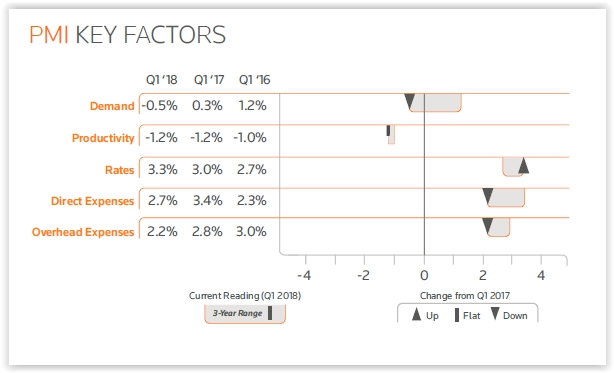
Task: Click the Flat bar icon in legend
Action: [x=457, y=315]
